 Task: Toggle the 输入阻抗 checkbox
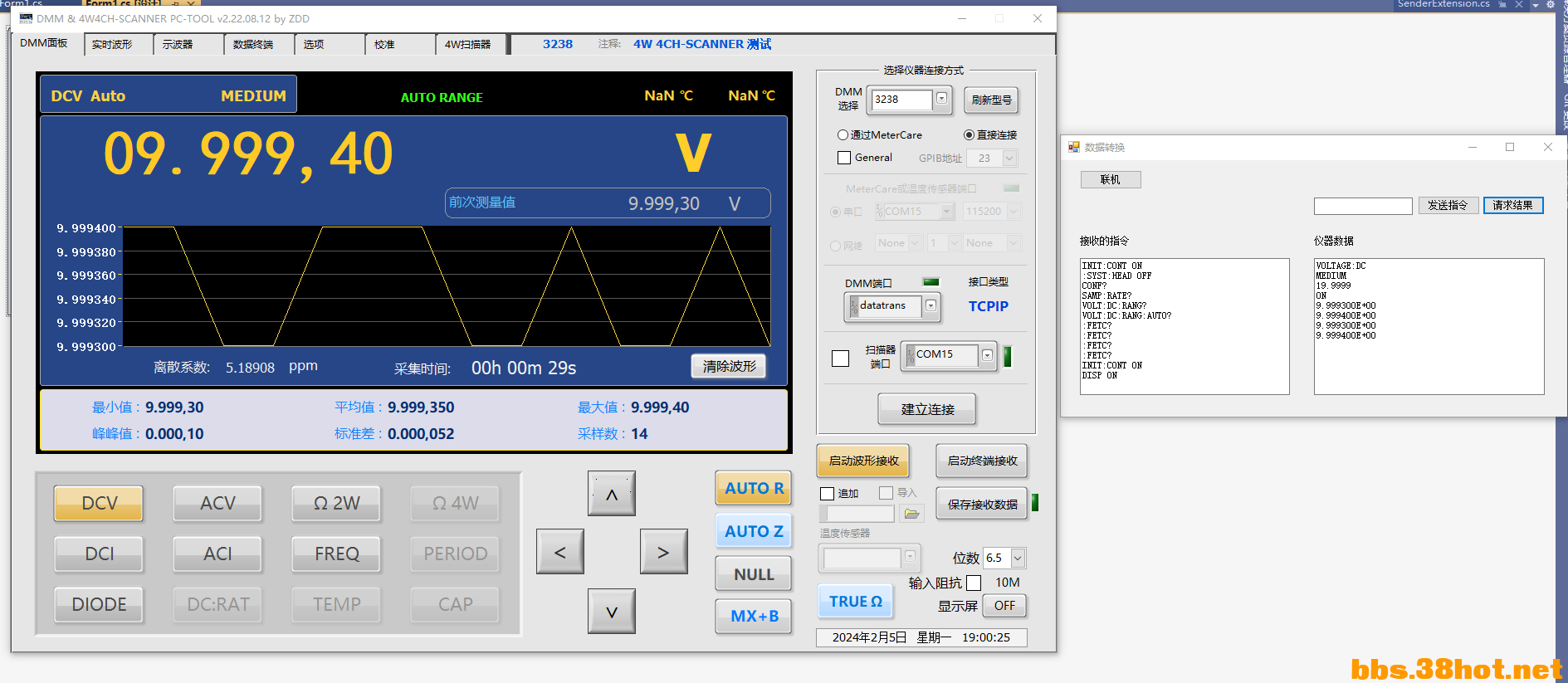(974, 583)
